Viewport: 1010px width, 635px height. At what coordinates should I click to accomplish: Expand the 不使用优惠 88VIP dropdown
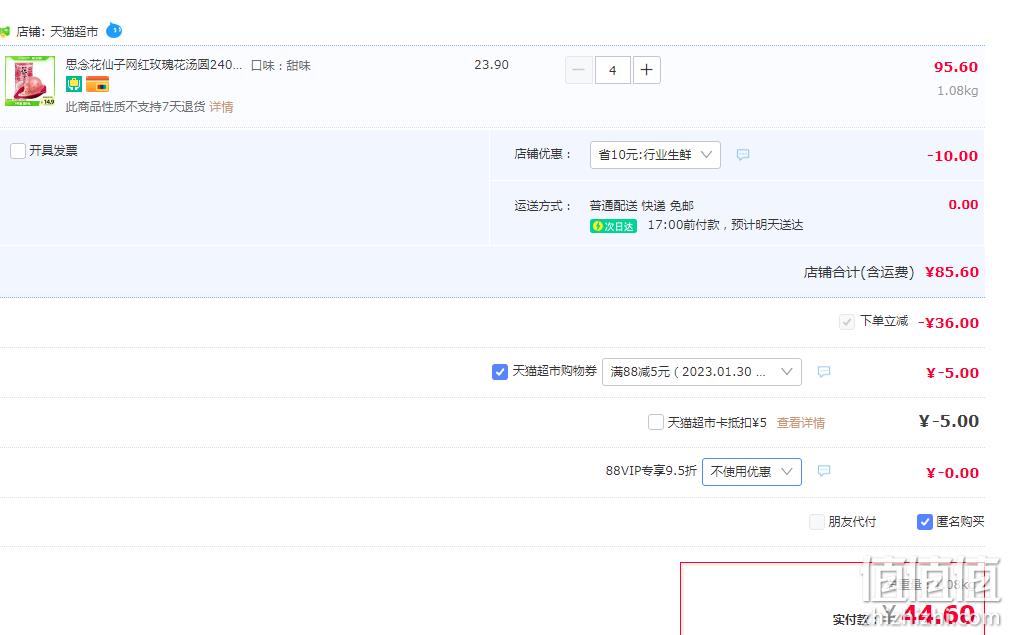[752, 472]
